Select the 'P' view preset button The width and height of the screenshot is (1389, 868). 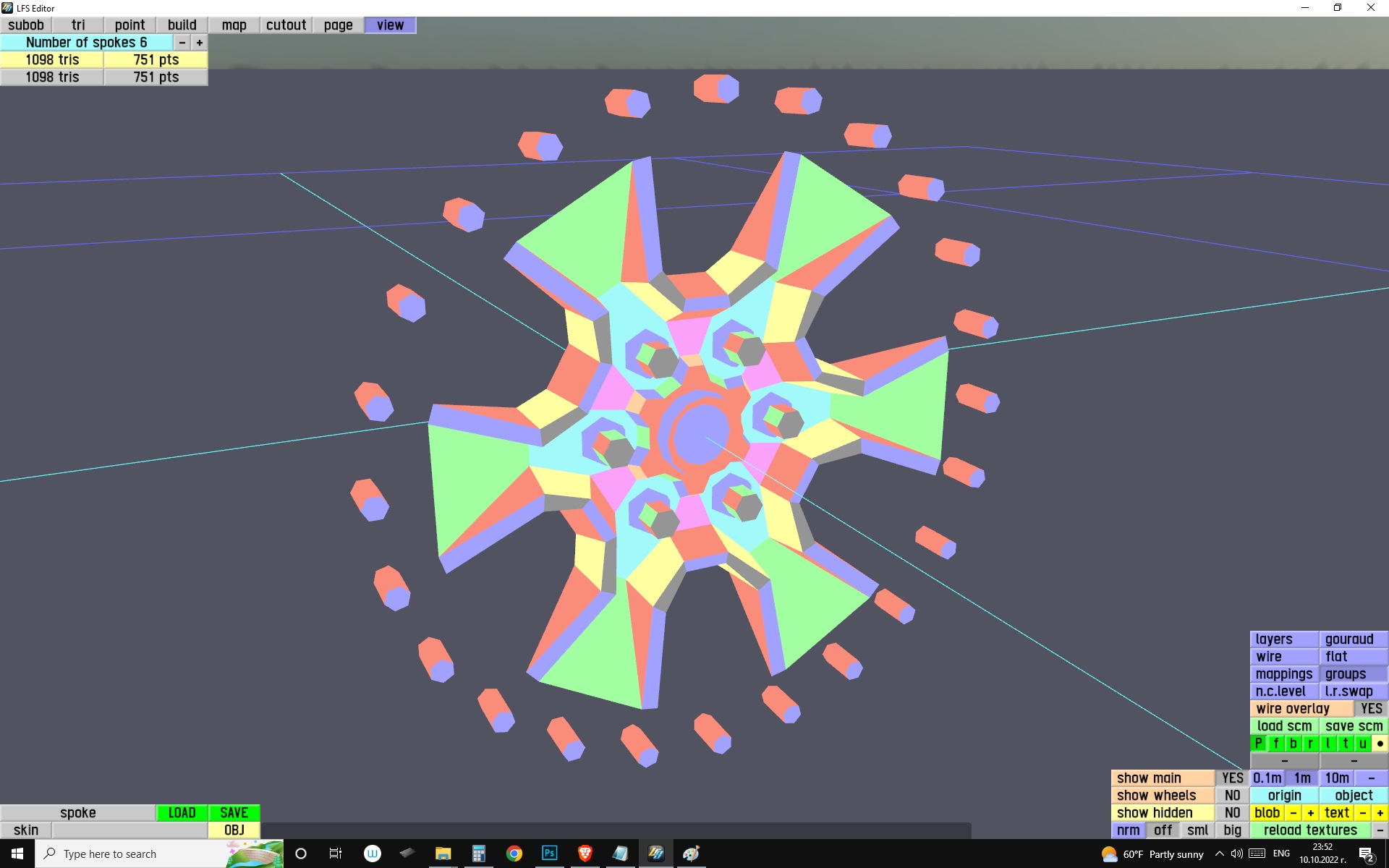pos(1258,743)
